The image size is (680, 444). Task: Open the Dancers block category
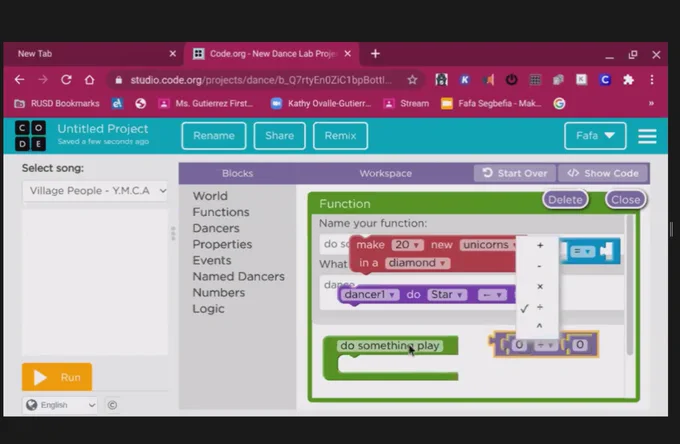216,228
